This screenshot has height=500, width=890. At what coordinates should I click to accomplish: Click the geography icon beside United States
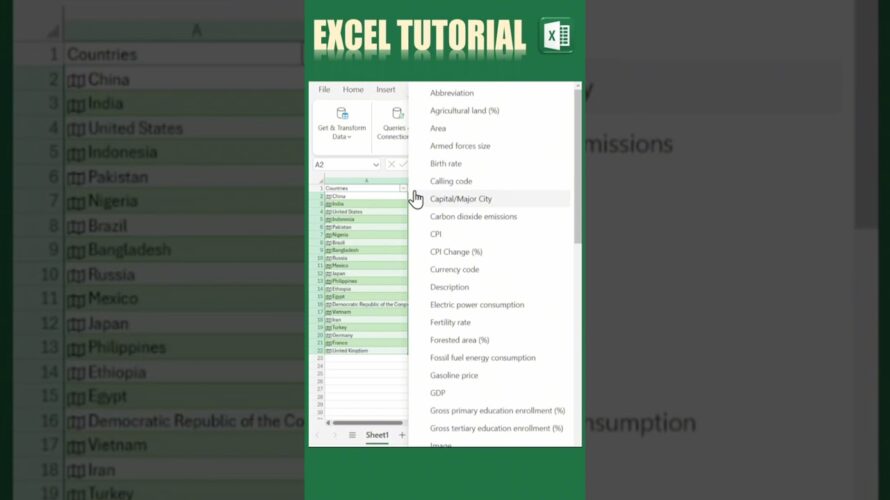tap(329, 212)
